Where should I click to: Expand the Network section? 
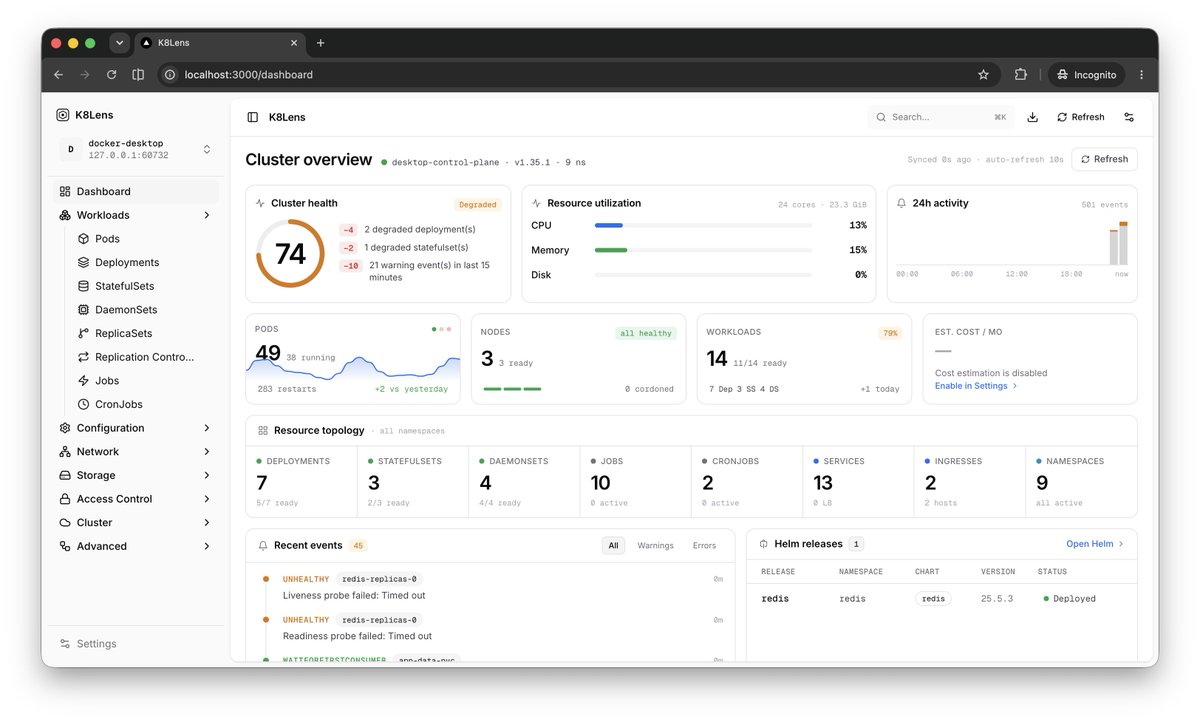135,452
